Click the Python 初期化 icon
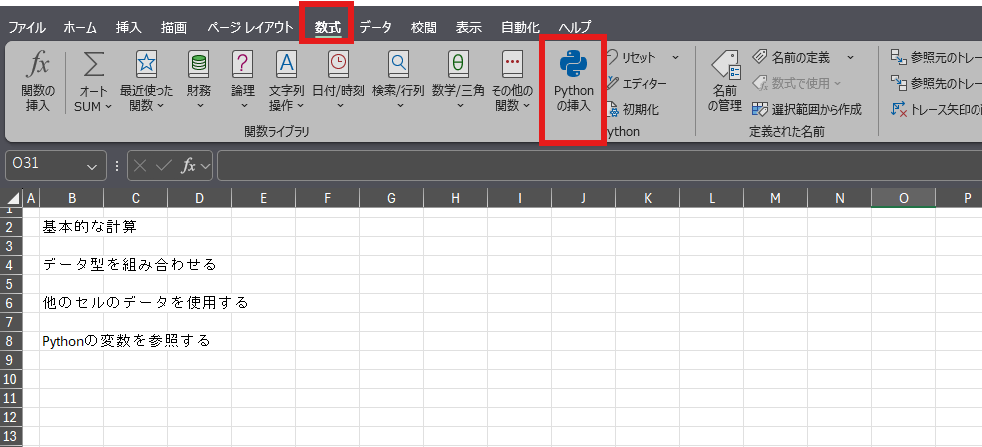The height and width of the screenshot is (447, 982). point(613,109)
